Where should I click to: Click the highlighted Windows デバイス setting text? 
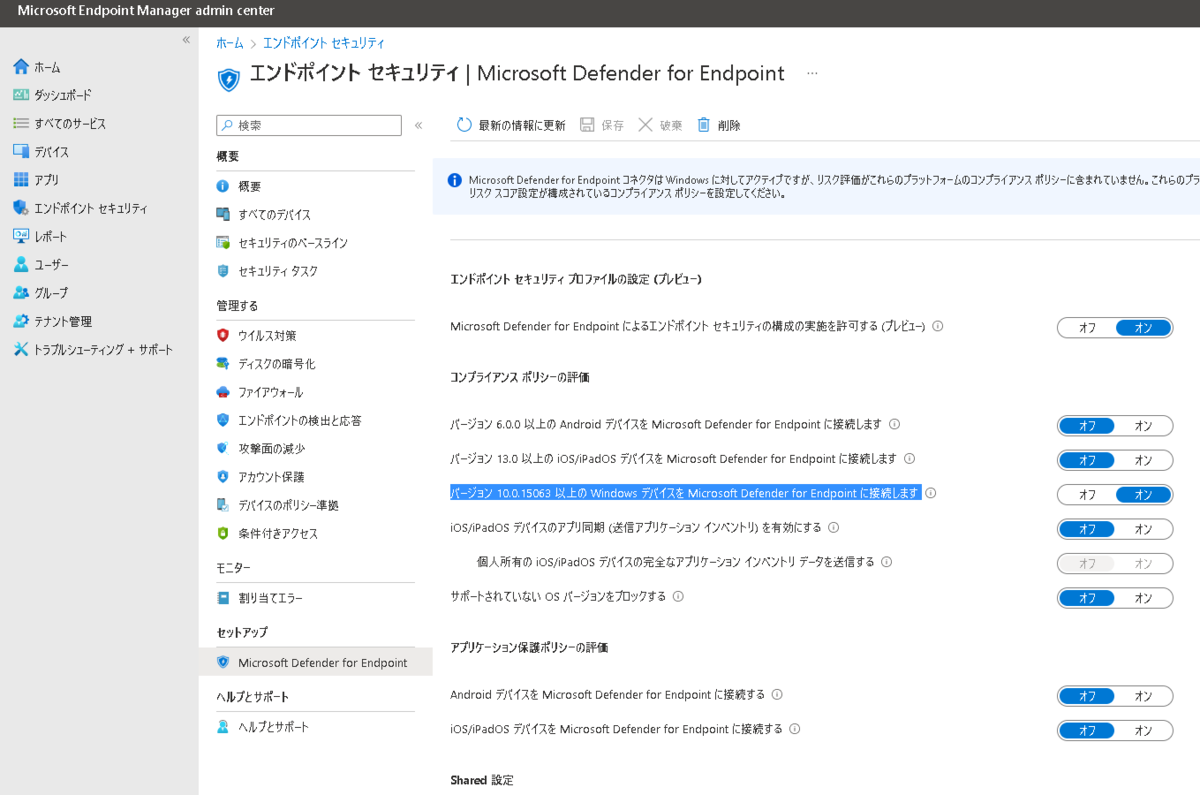point(685,493)
